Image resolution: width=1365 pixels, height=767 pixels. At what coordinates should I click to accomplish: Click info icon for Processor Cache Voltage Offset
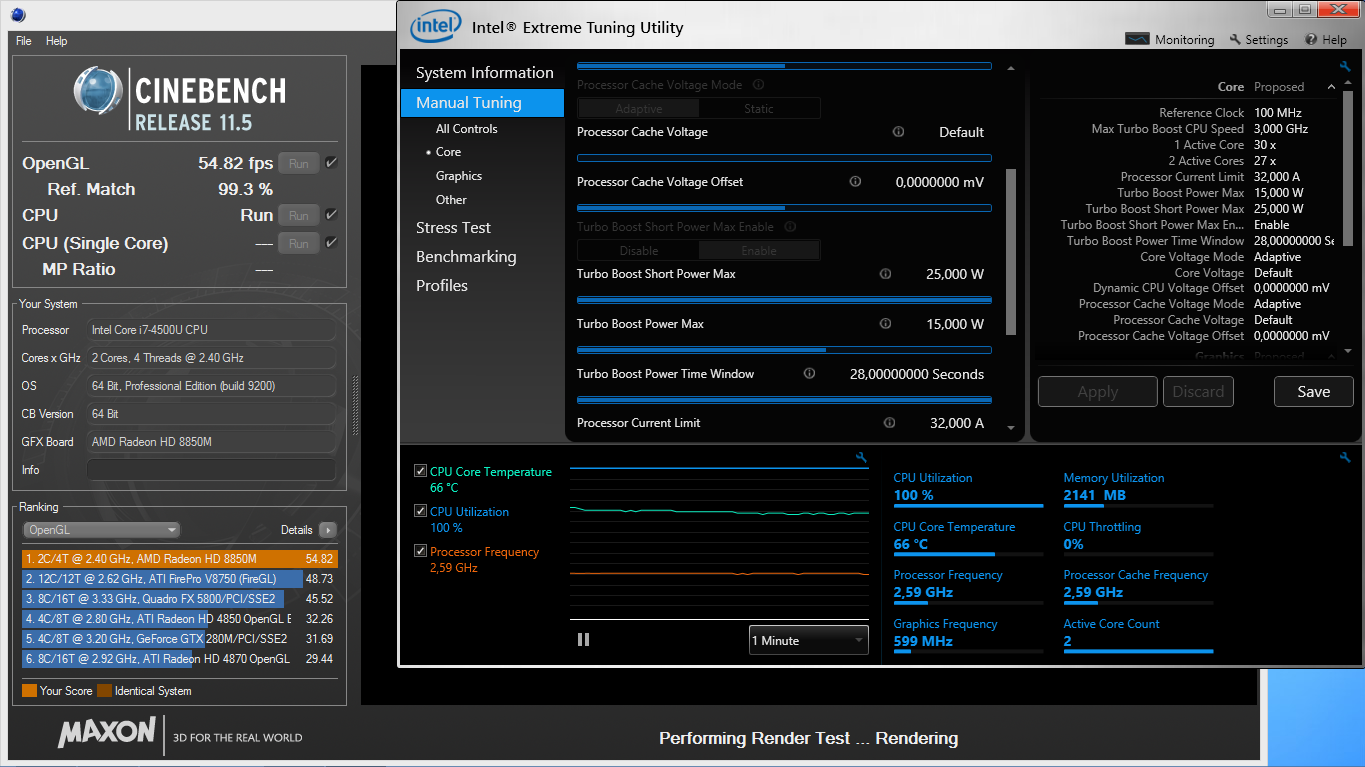tap(855, 182)
